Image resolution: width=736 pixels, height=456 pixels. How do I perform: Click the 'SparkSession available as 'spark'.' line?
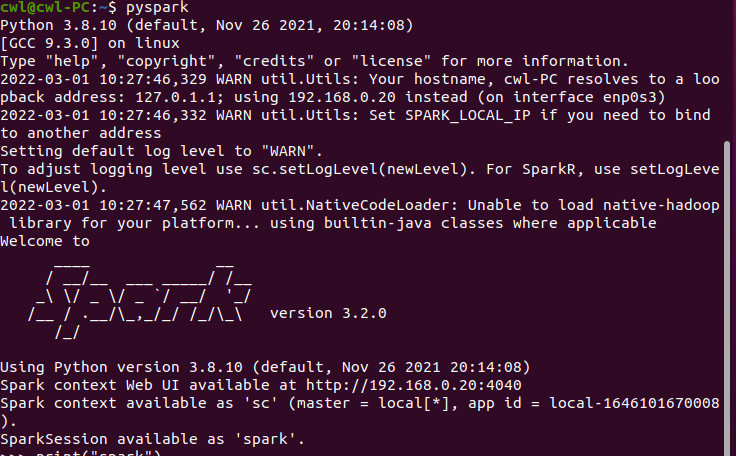153,440
